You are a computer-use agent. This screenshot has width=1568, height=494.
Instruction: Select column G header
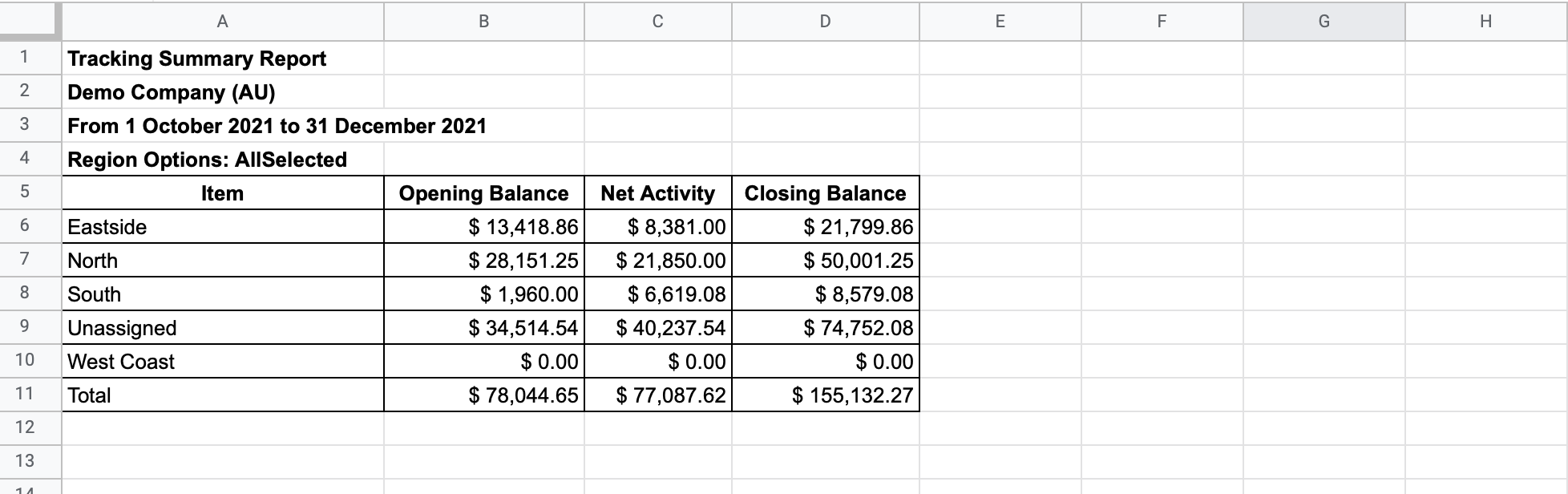pos(1324,22)
